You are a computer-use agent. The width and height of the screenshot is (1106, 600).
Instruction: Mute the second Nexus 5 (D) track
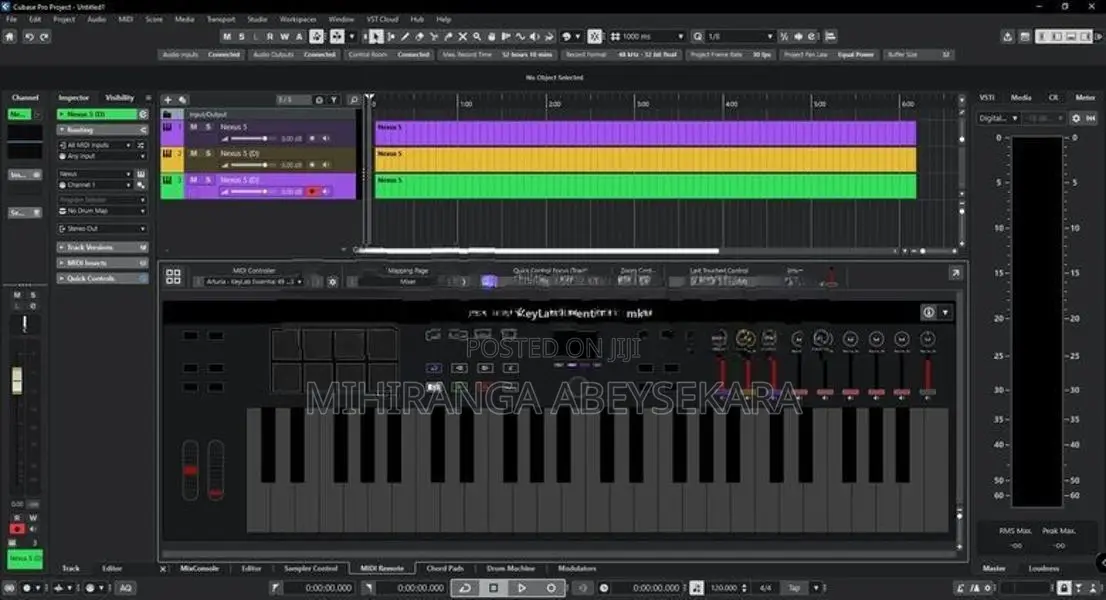[x=193, y=153]
